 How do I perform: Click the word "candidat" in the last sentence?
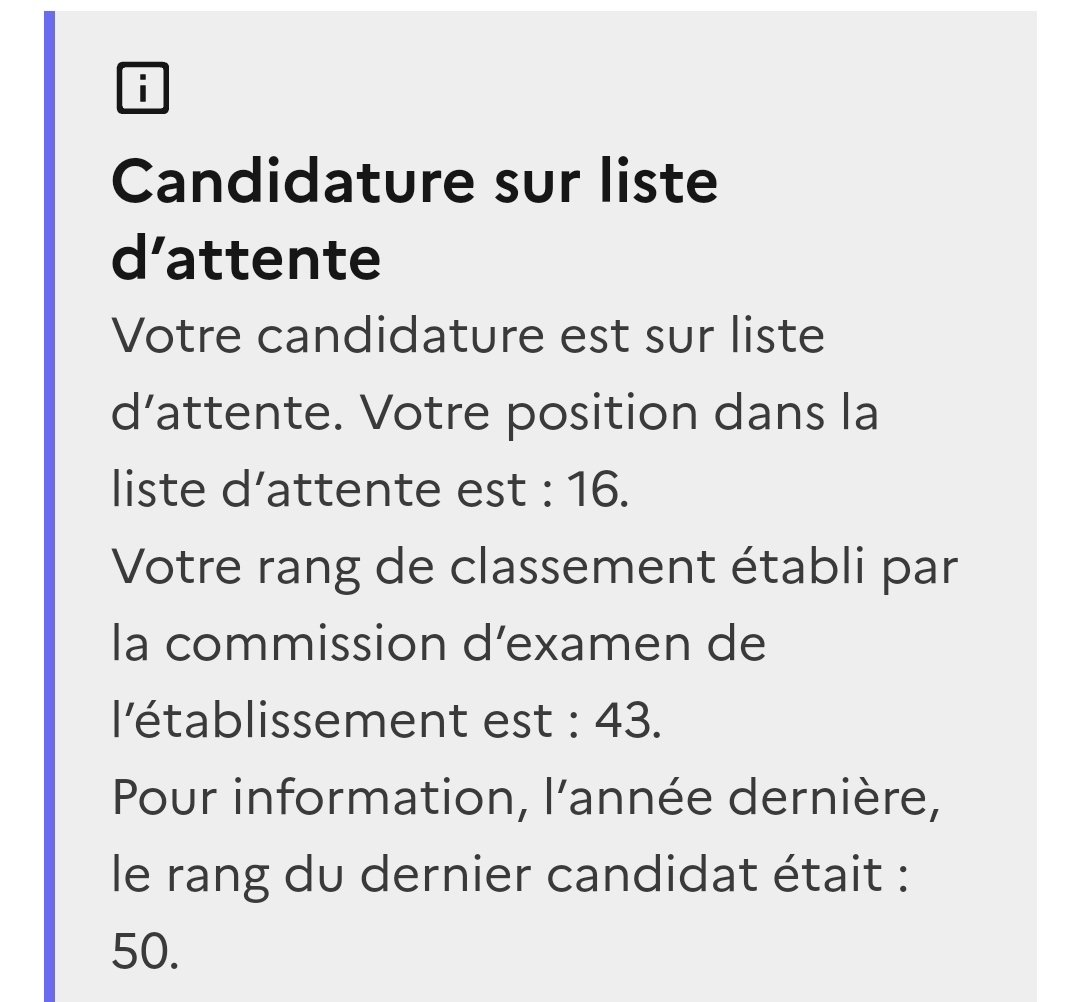click(x=652, y=875)
